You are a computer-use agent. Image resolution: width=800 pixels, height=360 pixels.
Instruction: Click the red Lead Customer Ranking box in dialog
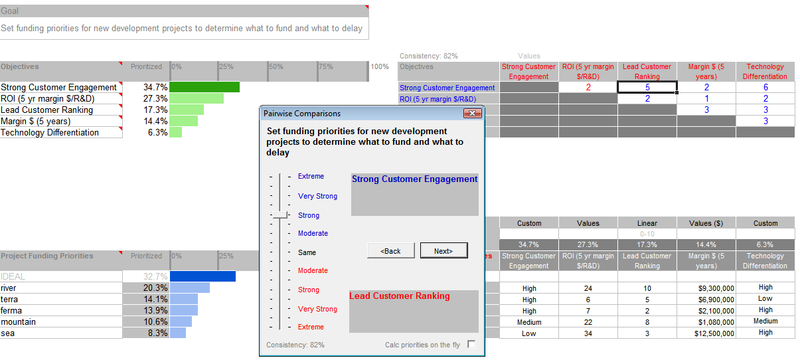414,311
